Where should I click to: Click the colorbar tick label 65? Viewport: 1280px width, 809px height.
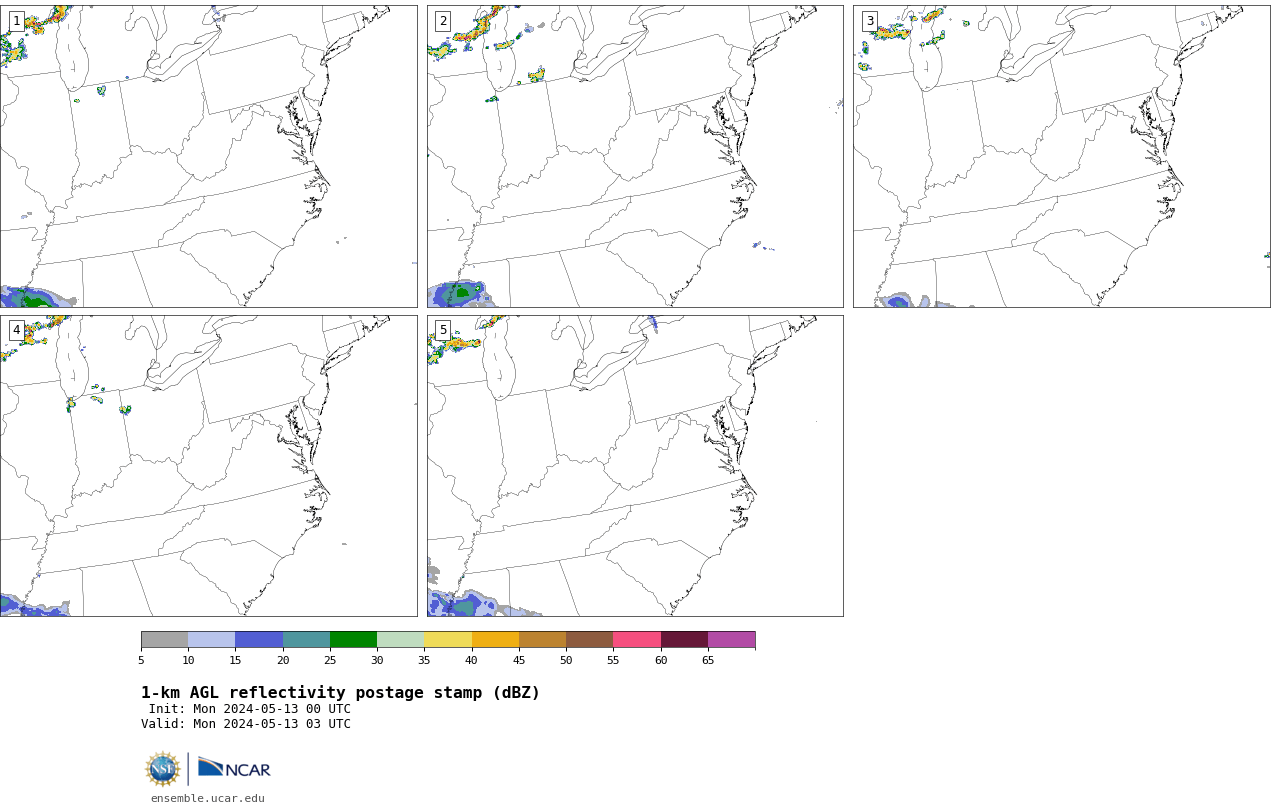pyautogui.click(x=708, y=660)
